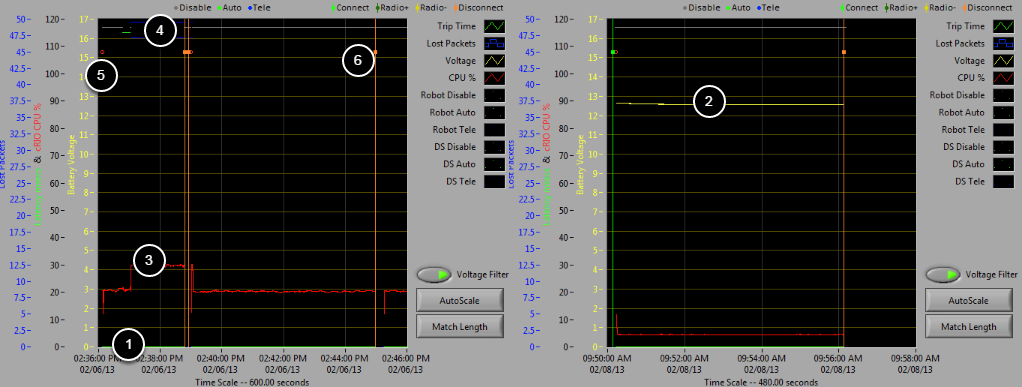Viewport: 1022px width, 387px height.
Task: Click Match Length button for the 02/06/13 chart
Action: pos(460,326)
